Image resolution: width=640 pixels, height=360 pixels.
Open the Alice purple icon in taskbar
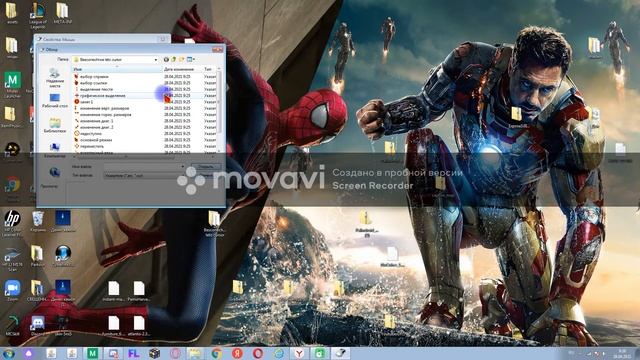pyautogui.click(x=29, y=353)
